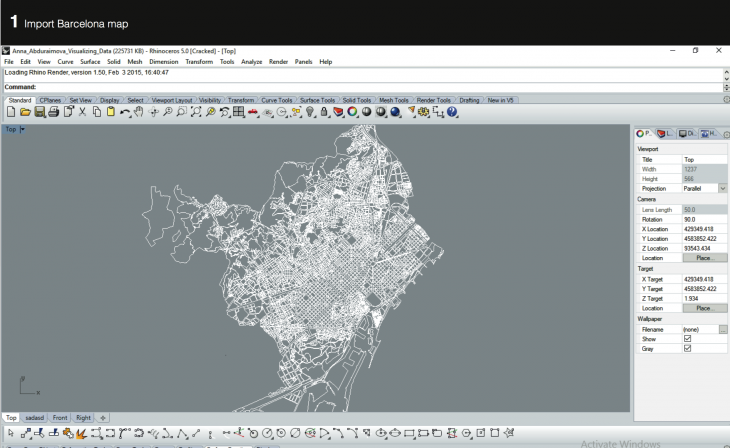Click the Rotate view icon
The height and width of the screenshot is (448, 730).
153,112
